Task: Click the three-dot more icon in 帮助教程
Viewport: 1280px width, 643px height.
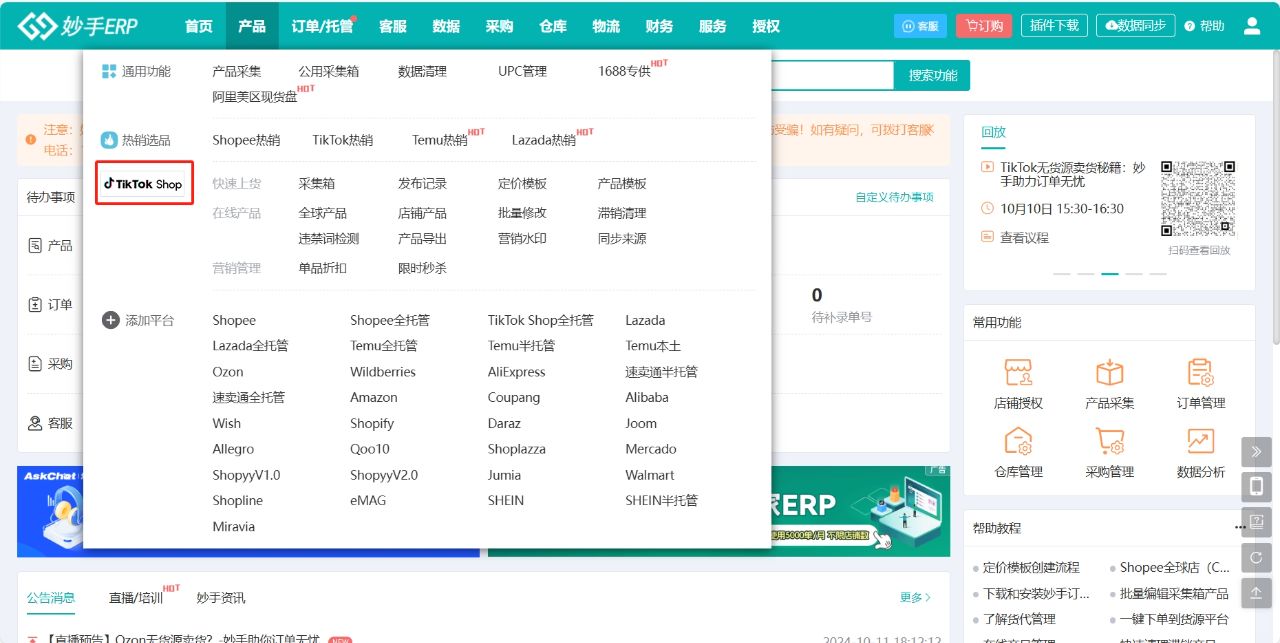Action: point(1241,527)
